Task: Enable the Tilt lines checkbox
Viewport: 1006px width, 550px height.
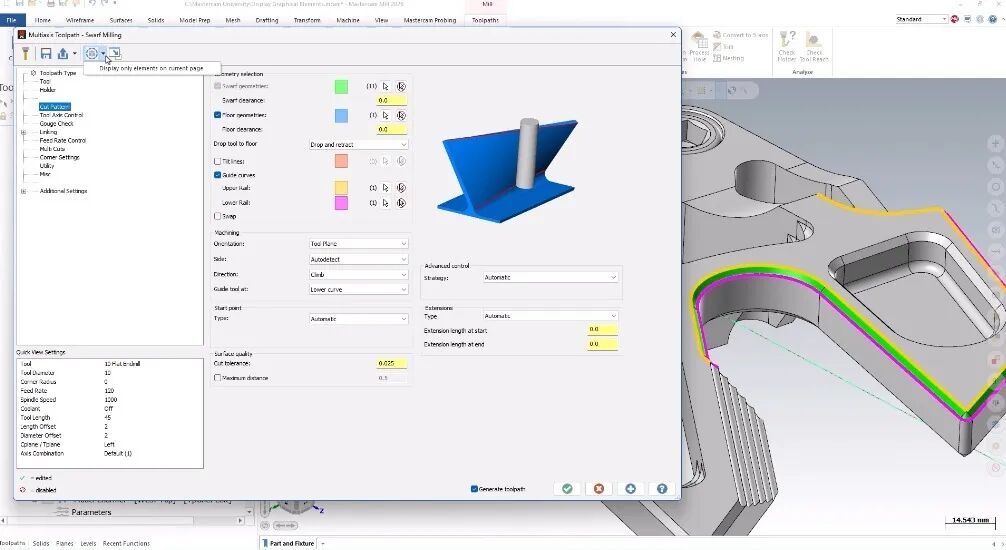Action: pos(217,162)
